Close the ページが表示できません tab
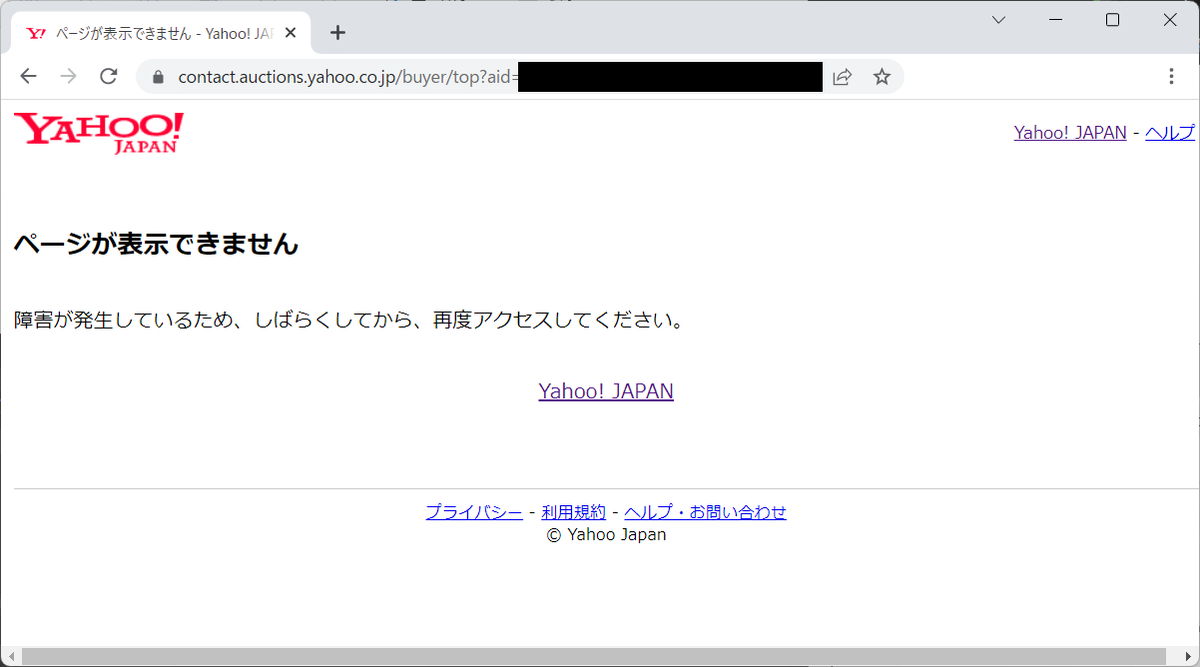 tap(291, 33)
